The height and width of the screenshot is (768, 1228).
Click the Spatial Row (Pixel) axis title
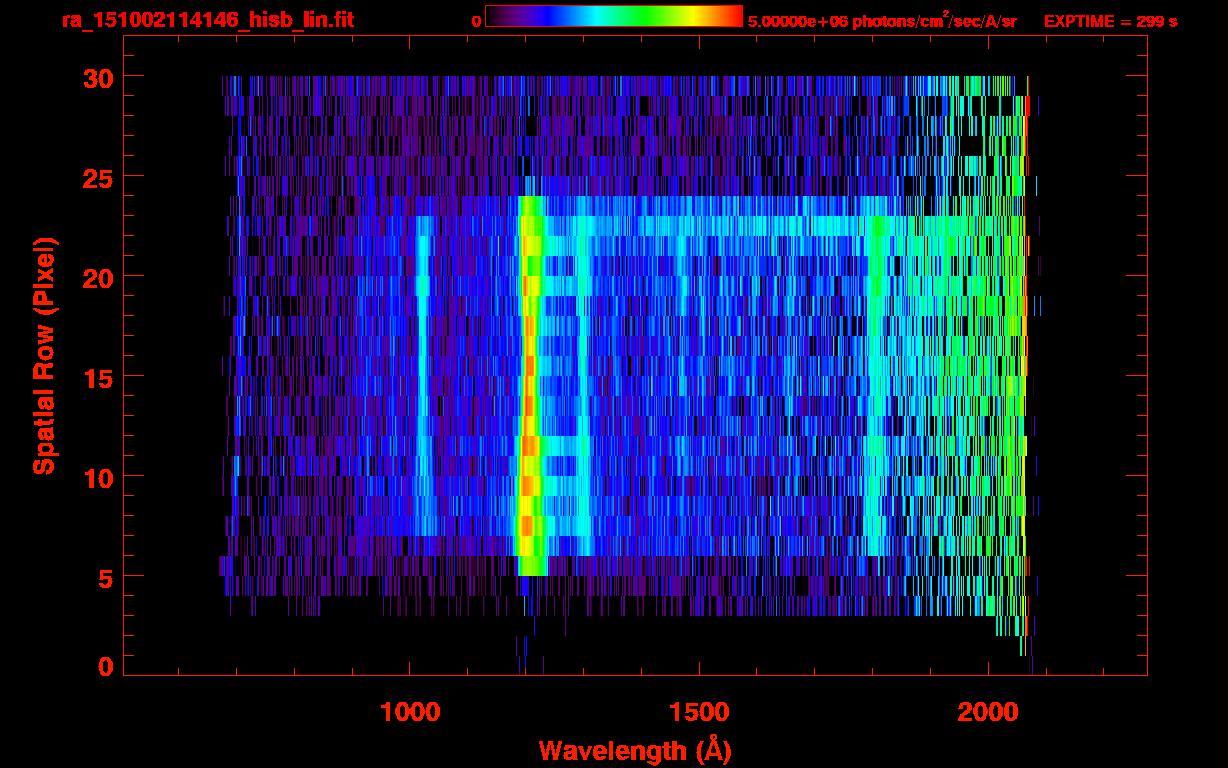point(44,355)
